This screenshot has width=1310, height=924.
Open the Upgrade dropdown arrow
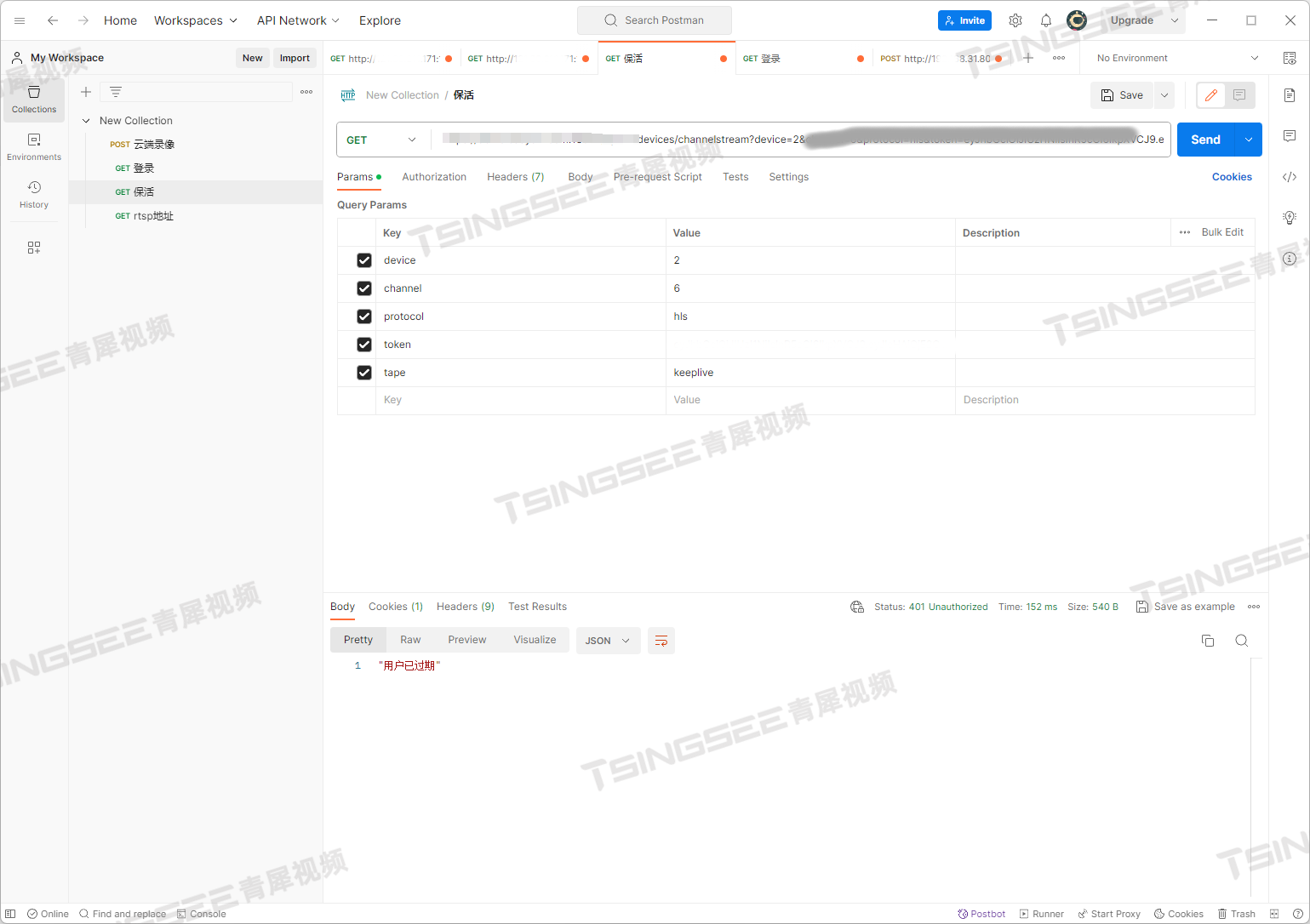click(x=1175, y=20)
